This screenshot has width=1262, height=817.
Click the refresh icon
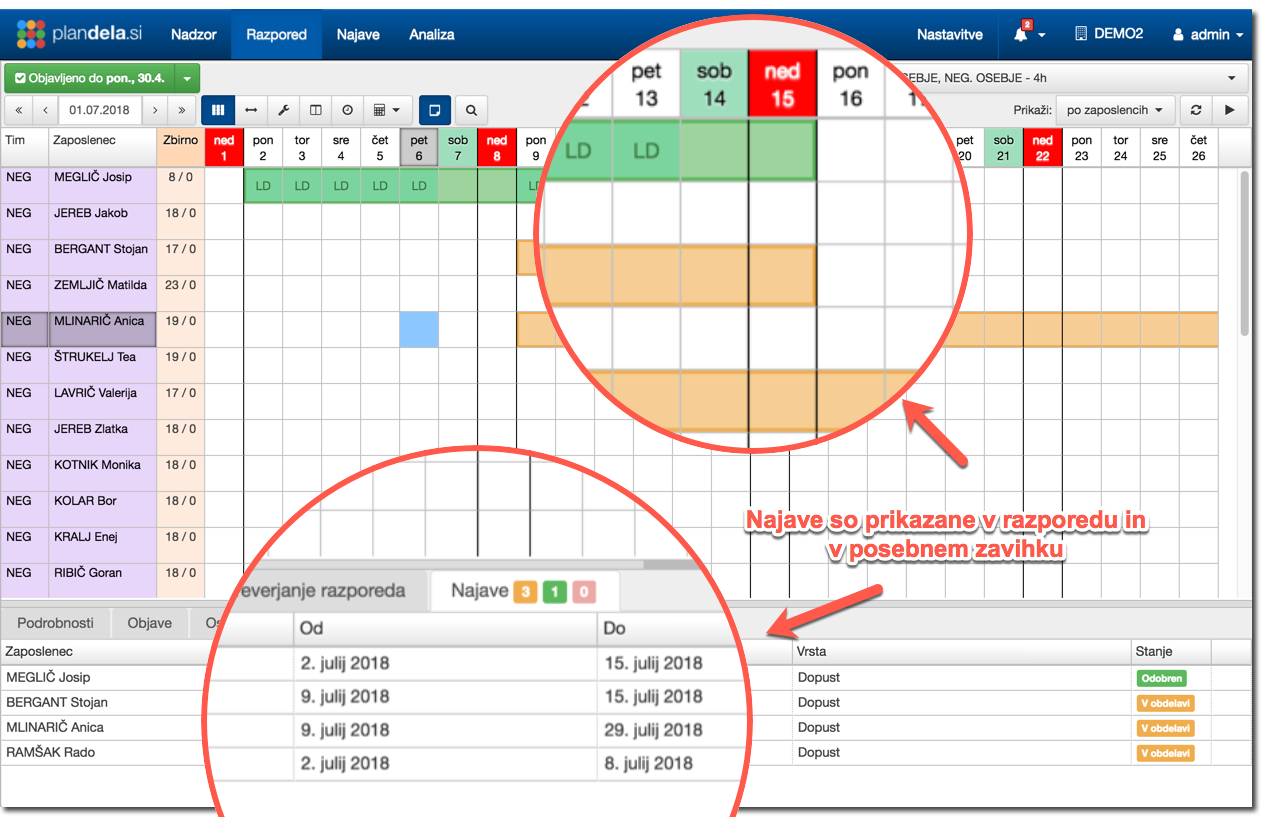[x=1195, y=110]
